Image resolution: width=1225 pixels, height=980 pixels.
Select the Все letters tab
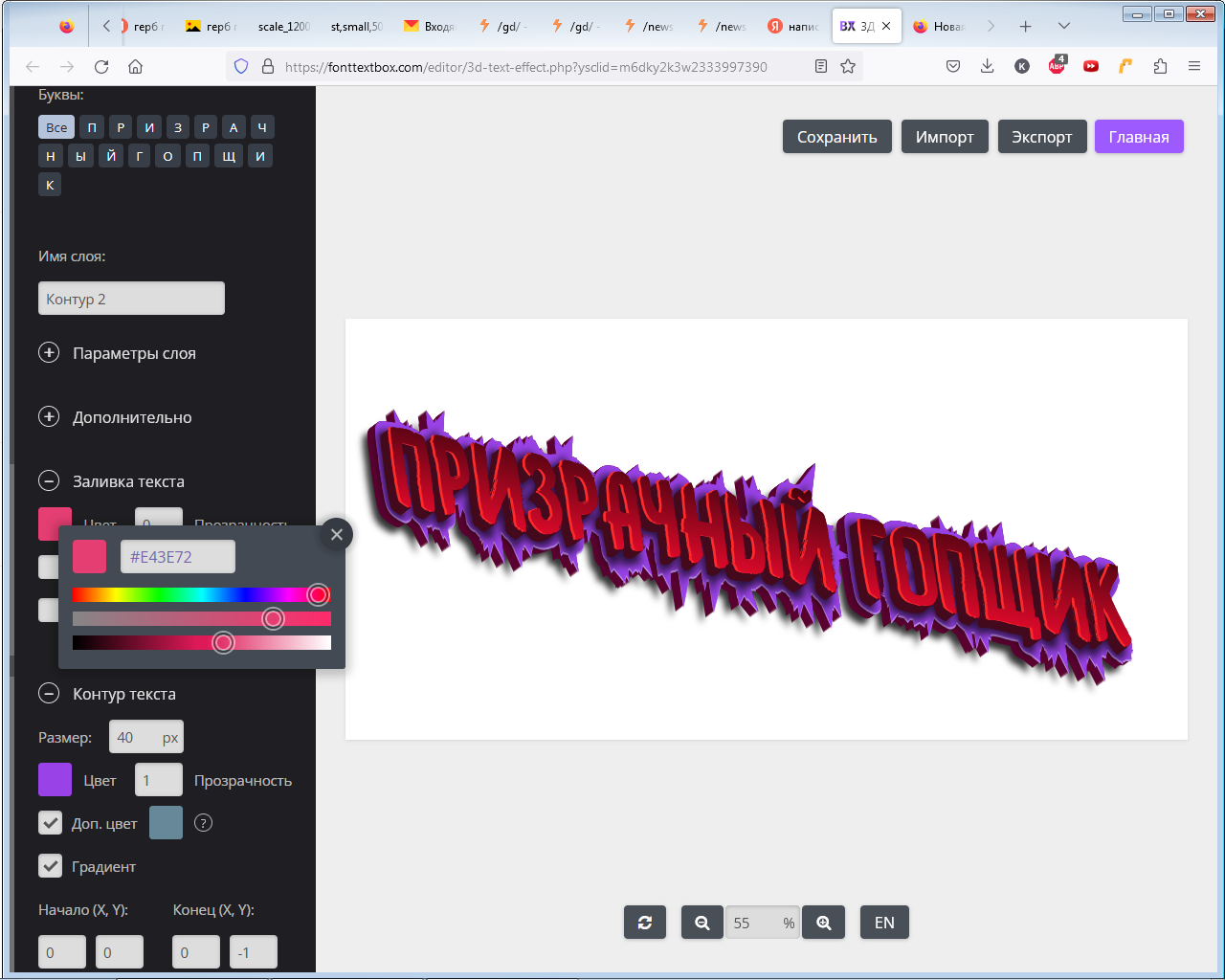coord(56,127)
